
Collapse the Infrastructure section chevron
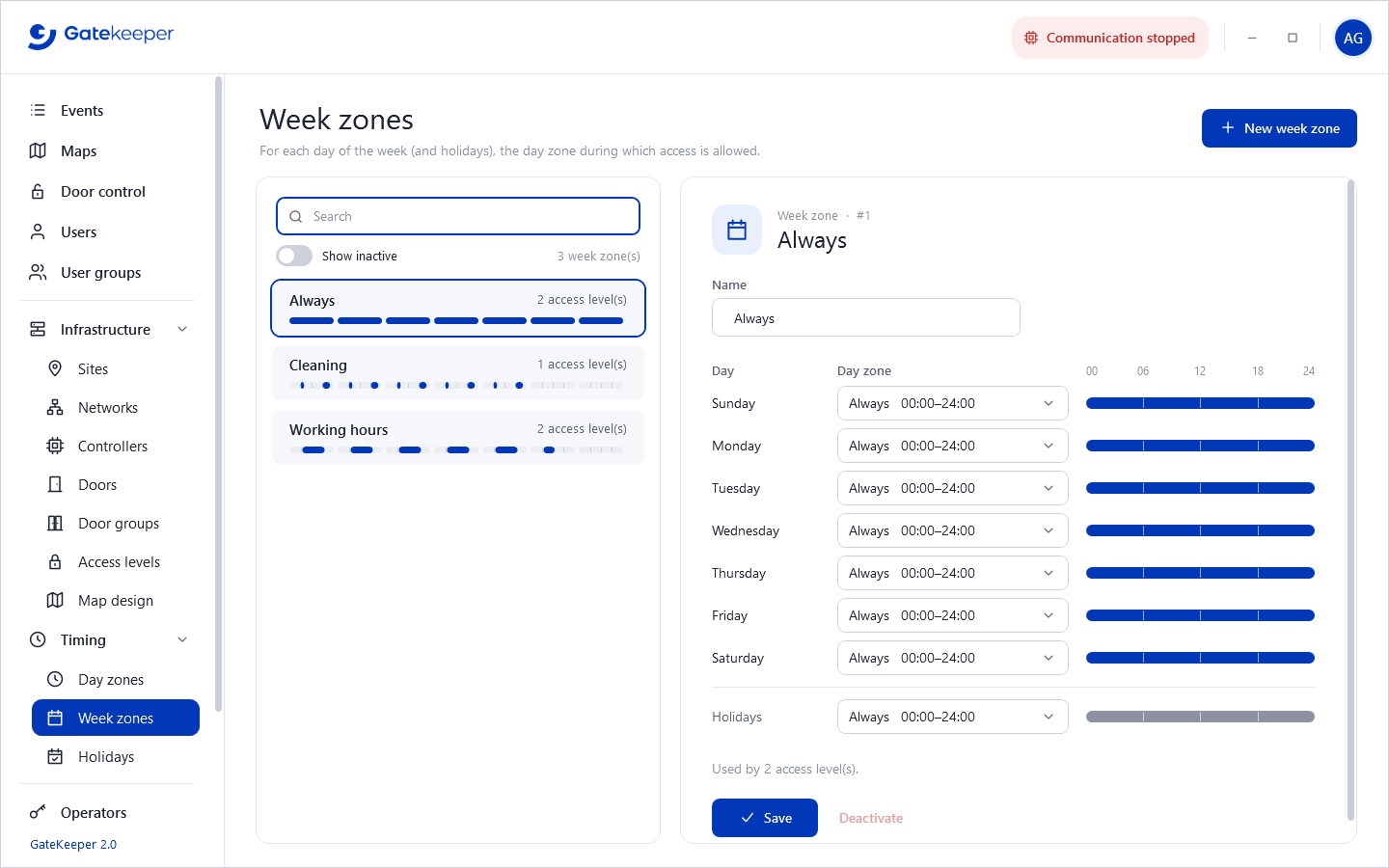182,329
